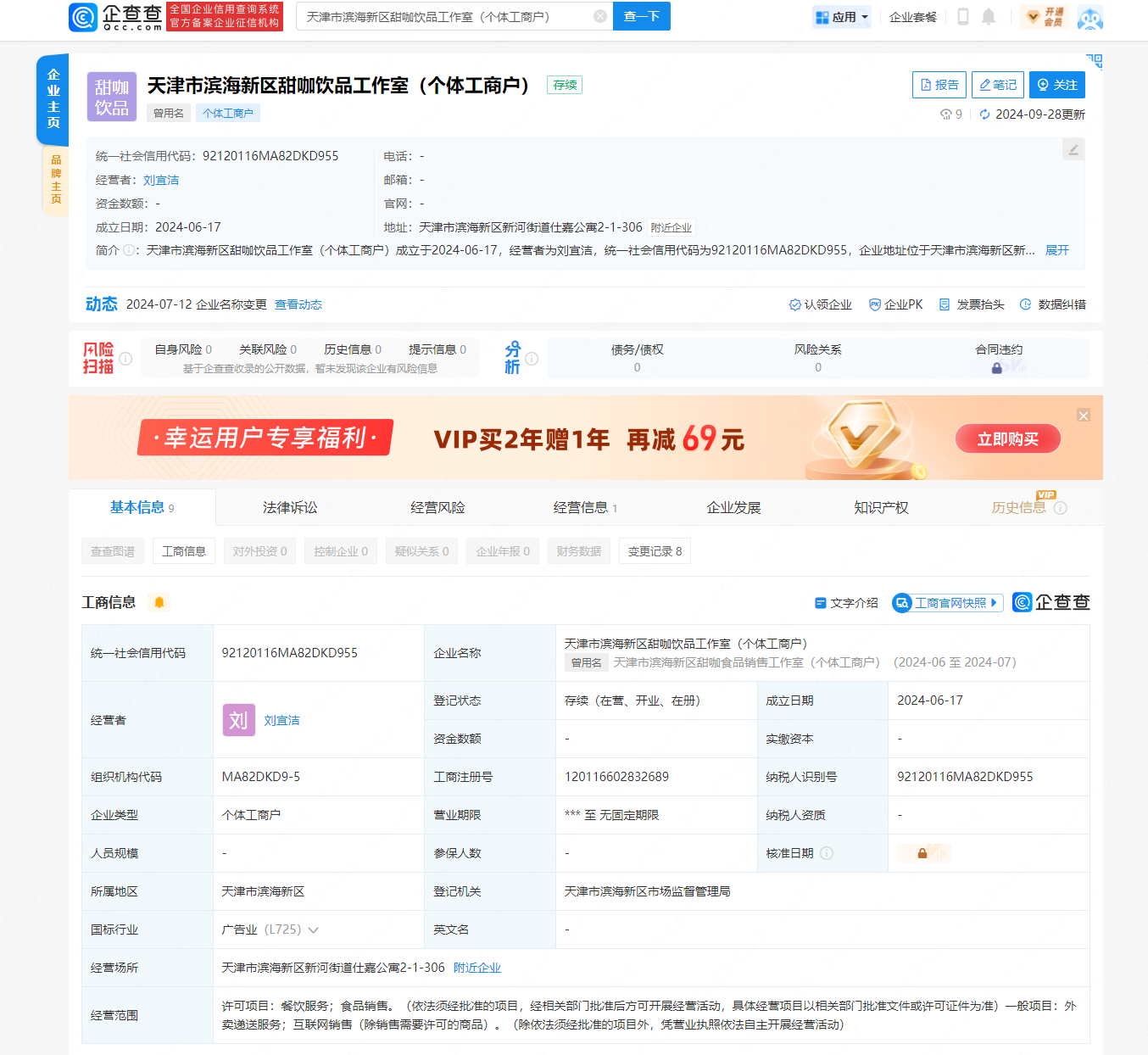Click 认领企业 action
1148x1055 pixels.
click(821, 304)
